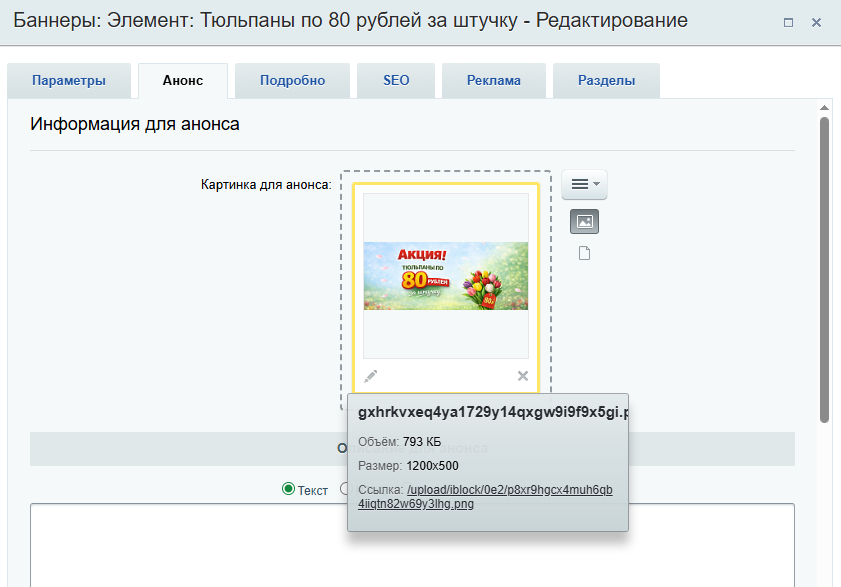Close the editing dialog window
841x587 pixels.
[x=816, y=22]
